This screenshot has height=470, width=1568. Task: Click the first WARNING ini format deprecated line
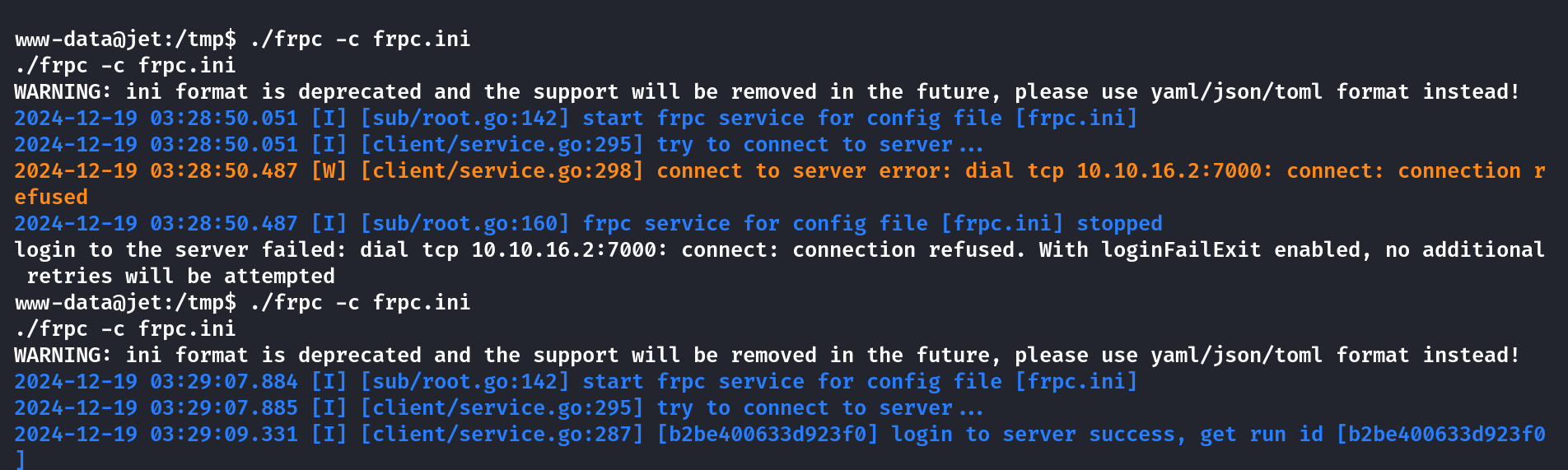coord(767,91)
